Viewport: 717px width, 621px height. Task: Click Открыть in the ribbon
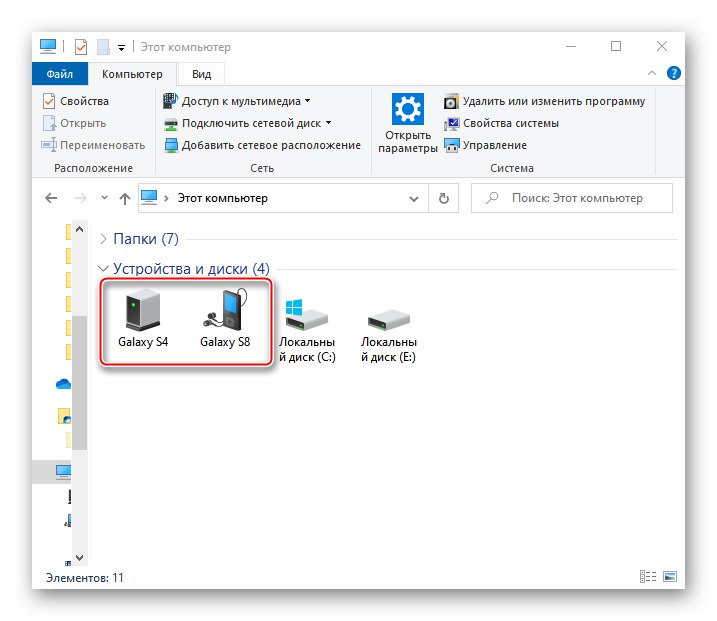click(74, 123)
